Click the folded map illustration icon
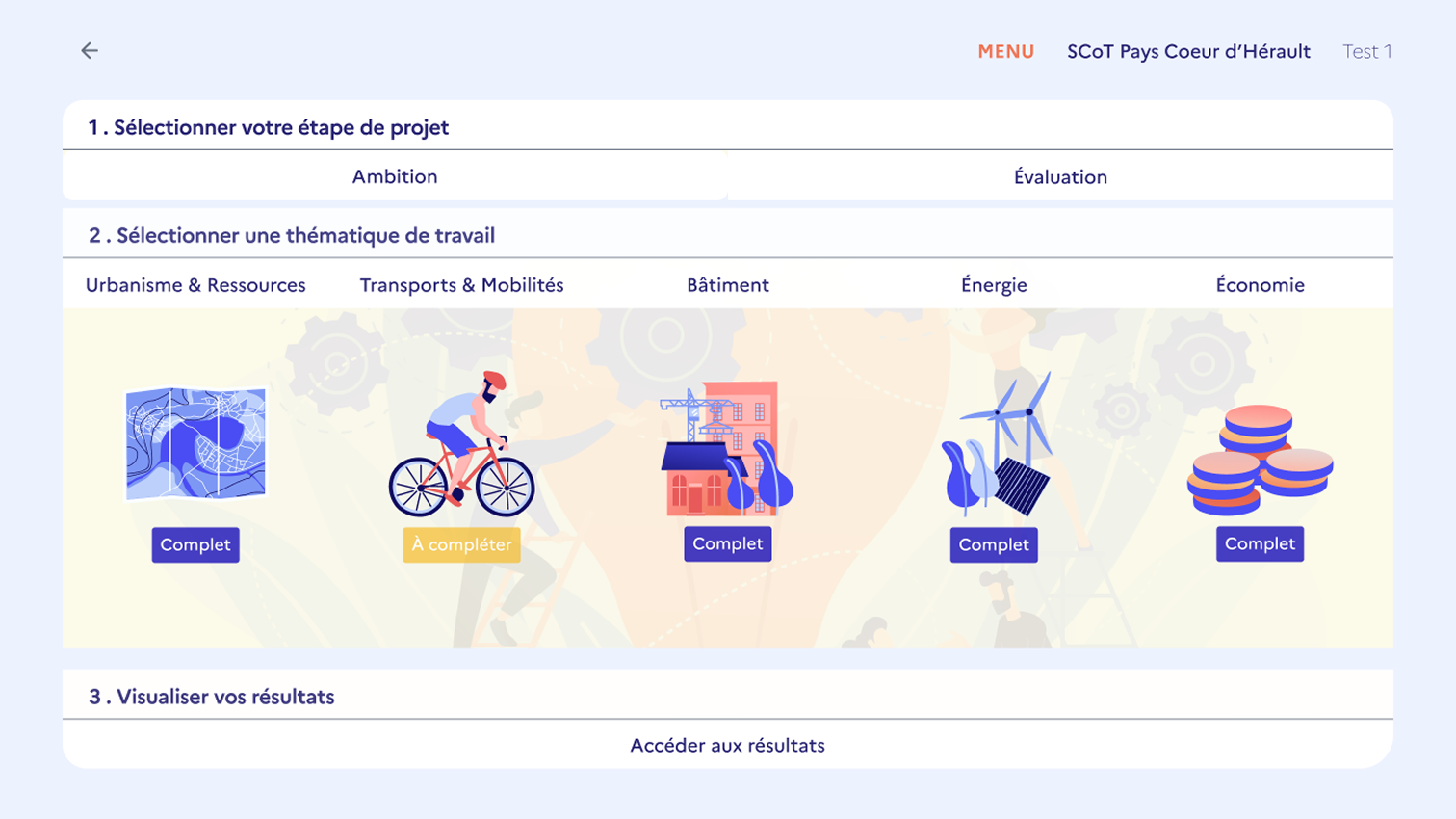This screenshot has height=819, width=1456. click(x=195, y=443)
